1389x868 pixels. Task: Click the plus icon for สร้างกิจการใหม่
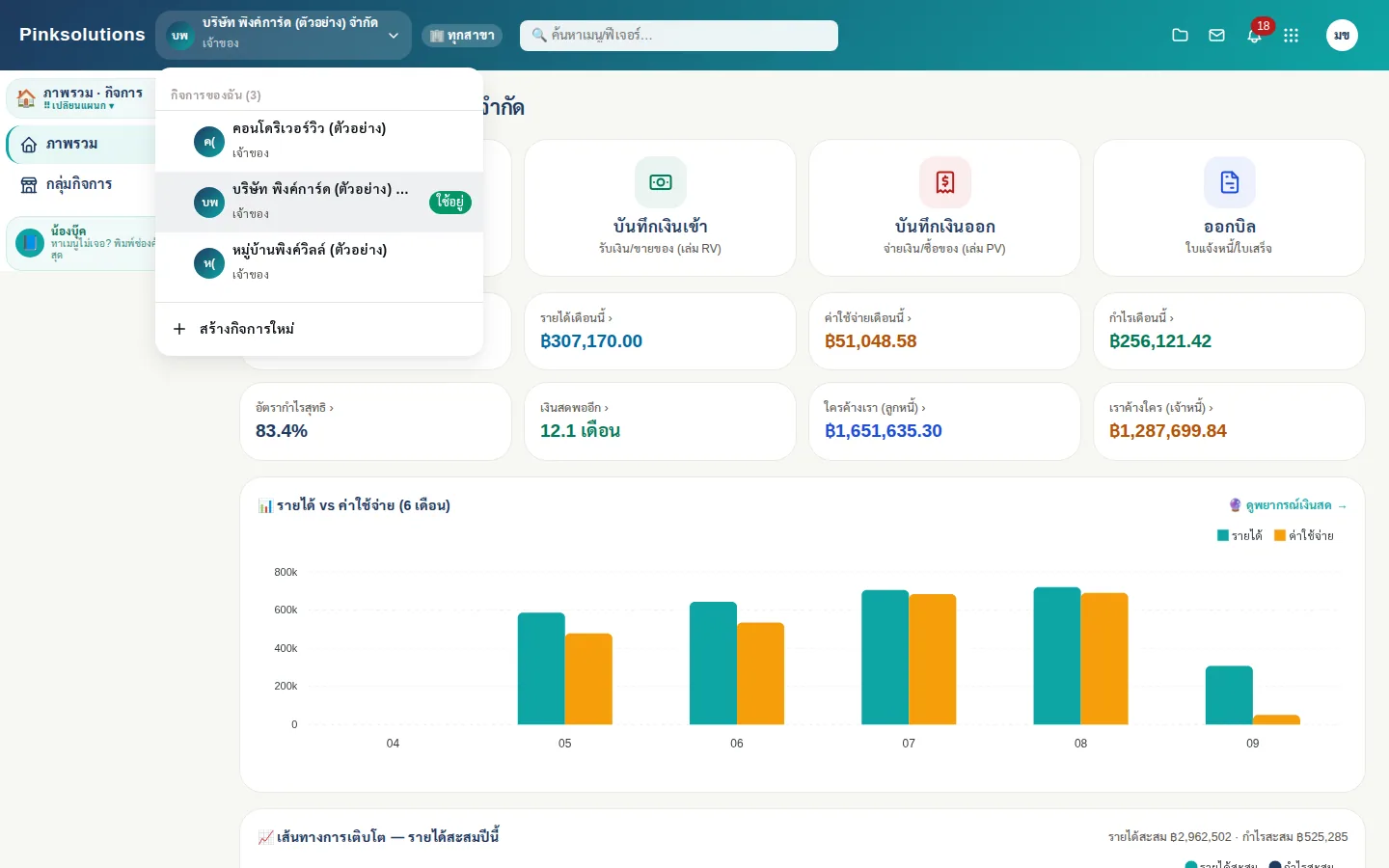tap(179, 329)
